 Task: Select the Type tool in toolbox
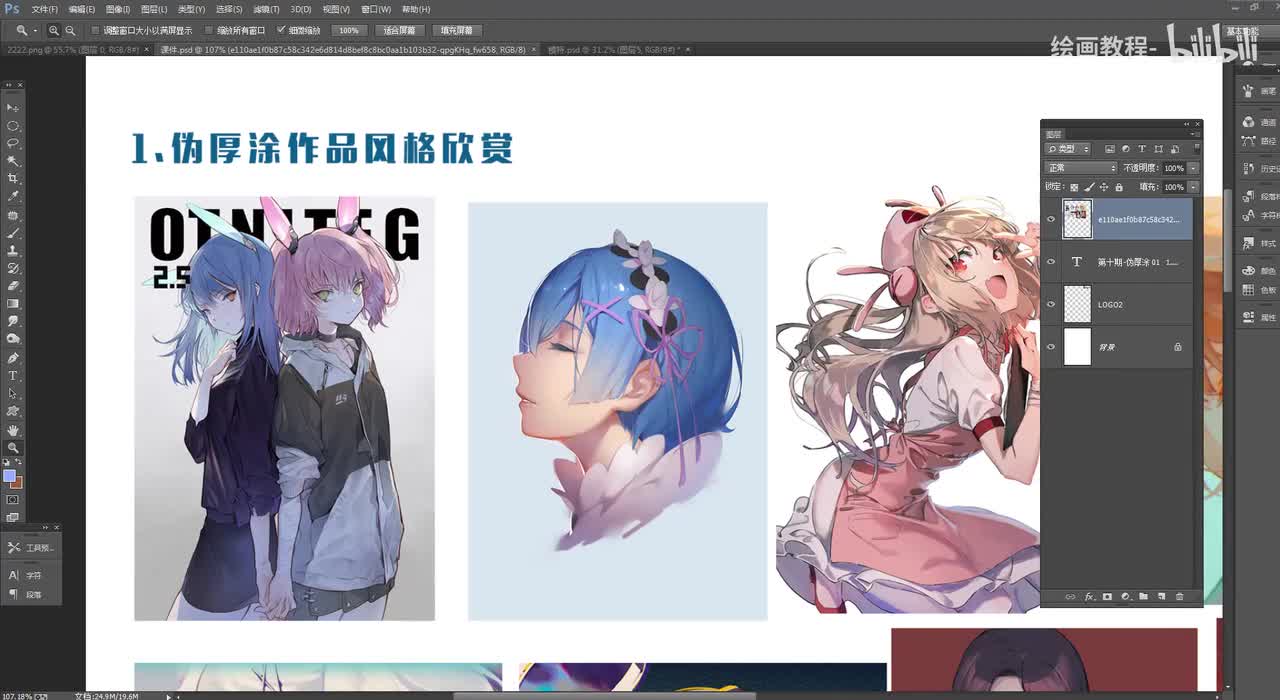coord(13,376)
